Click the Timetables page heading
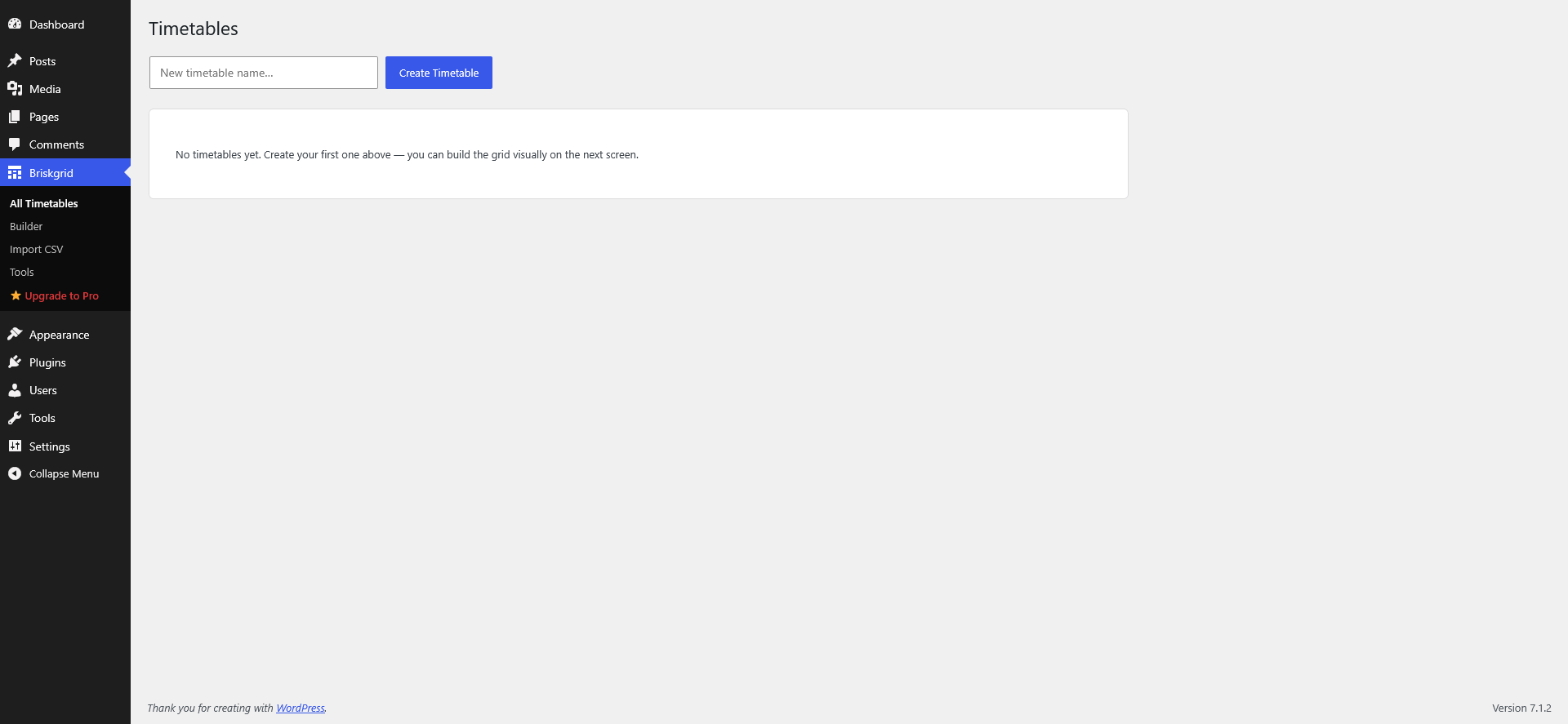This screenshot has width=1568, height=724. coord(194,29)
